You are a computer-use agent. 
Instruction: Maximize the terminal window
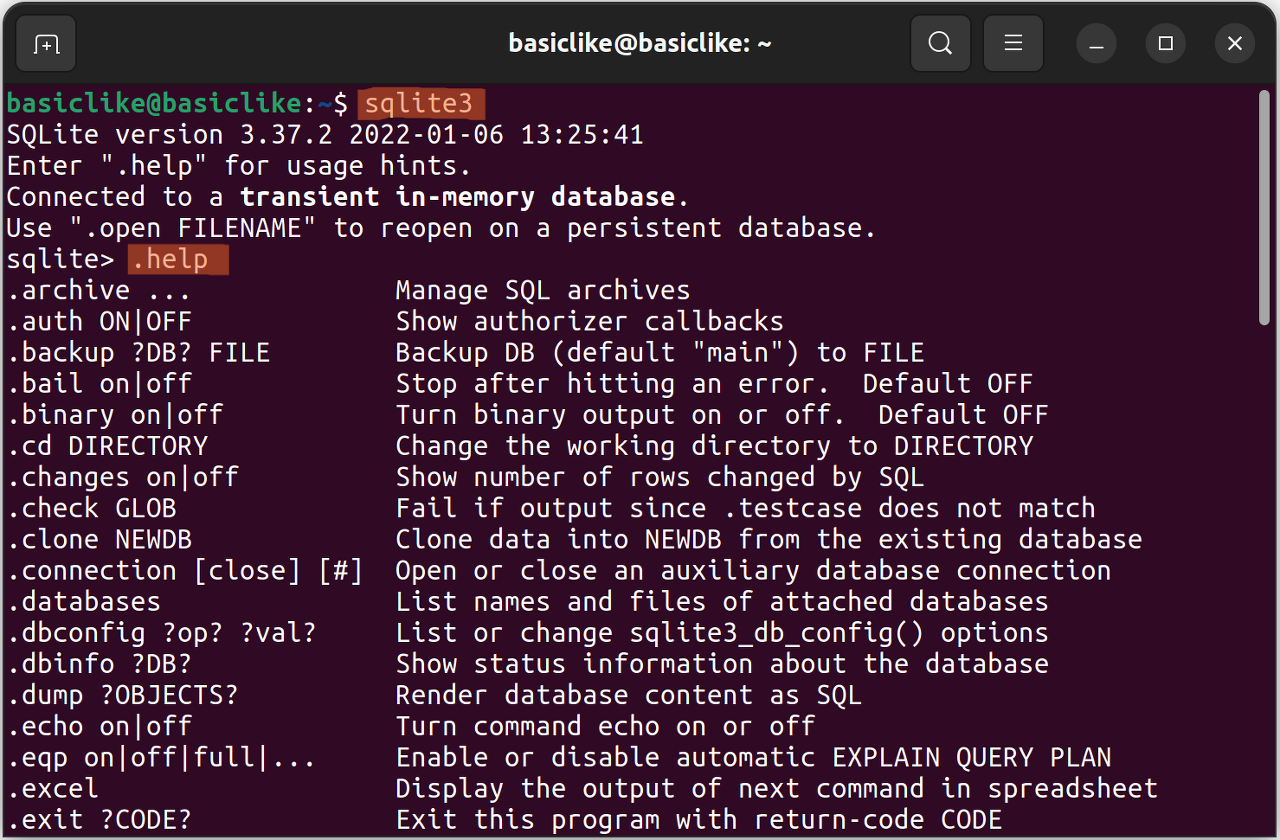tap(1165, 44)
